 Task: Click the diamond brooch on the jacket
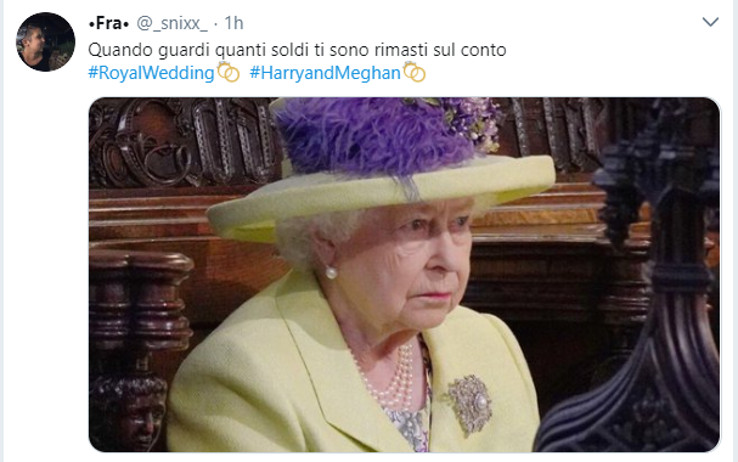[469, 404]
